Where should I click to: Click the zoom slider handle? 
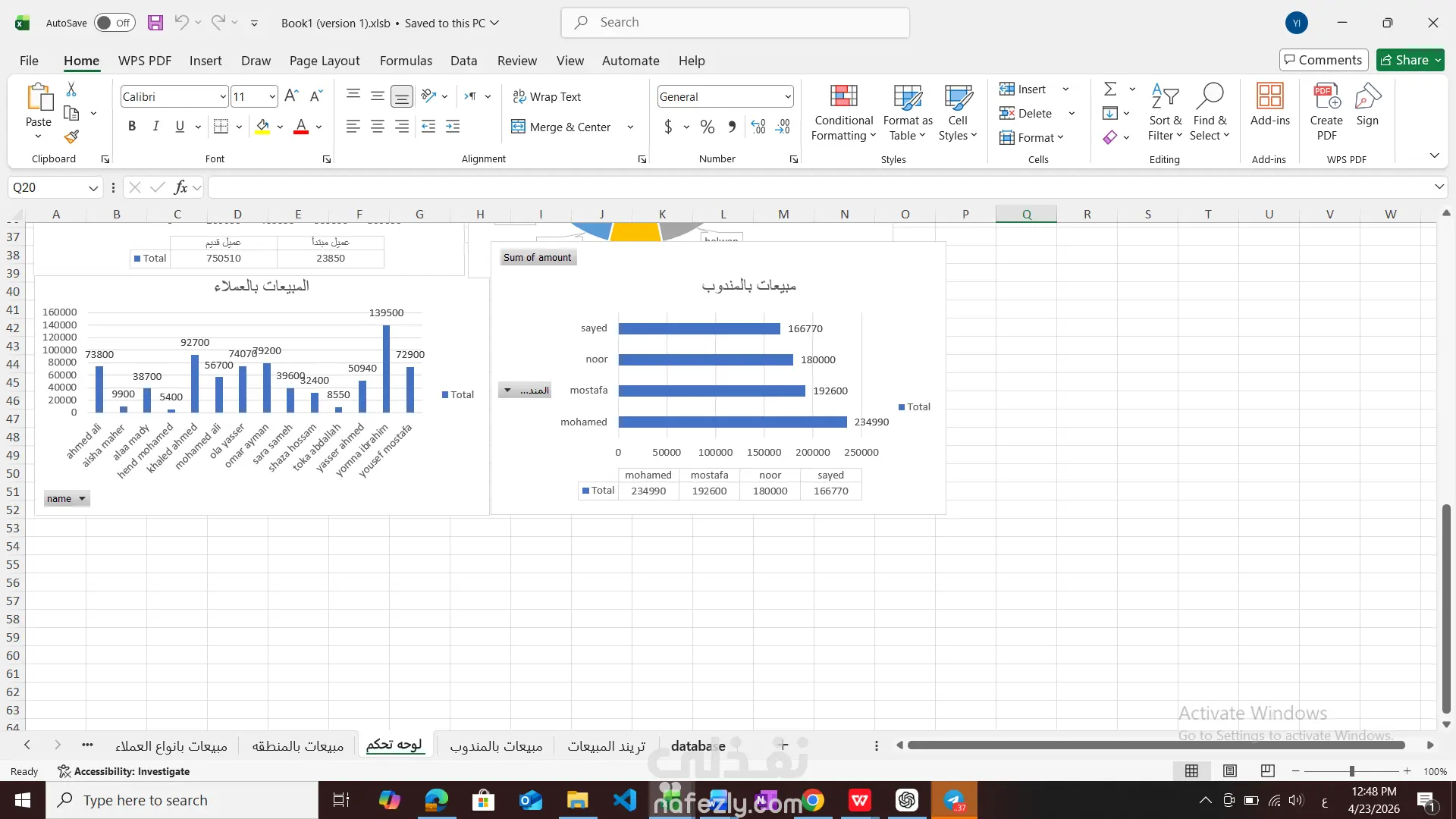click(1351, 771)
